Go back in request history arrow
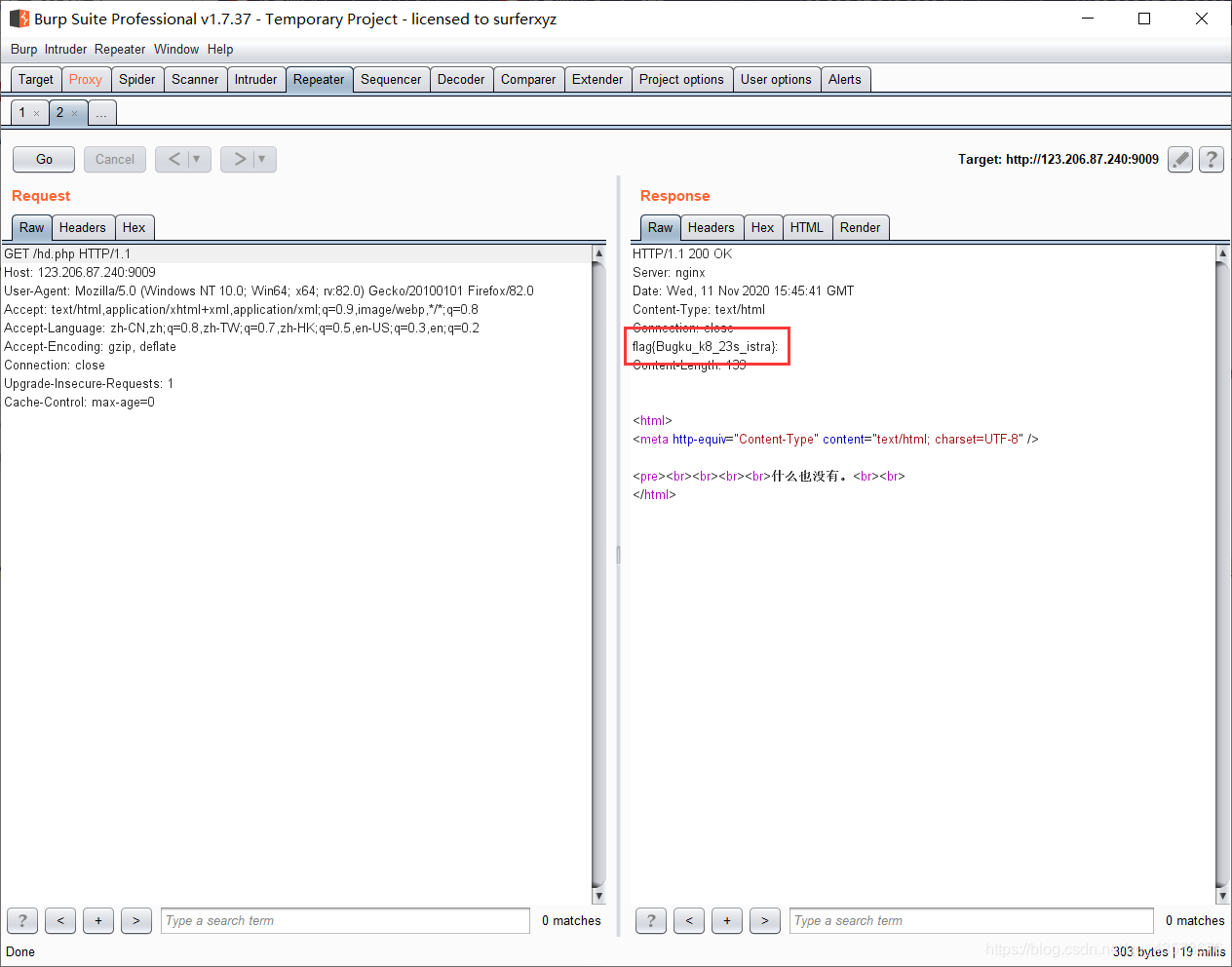 coord(174,159)
